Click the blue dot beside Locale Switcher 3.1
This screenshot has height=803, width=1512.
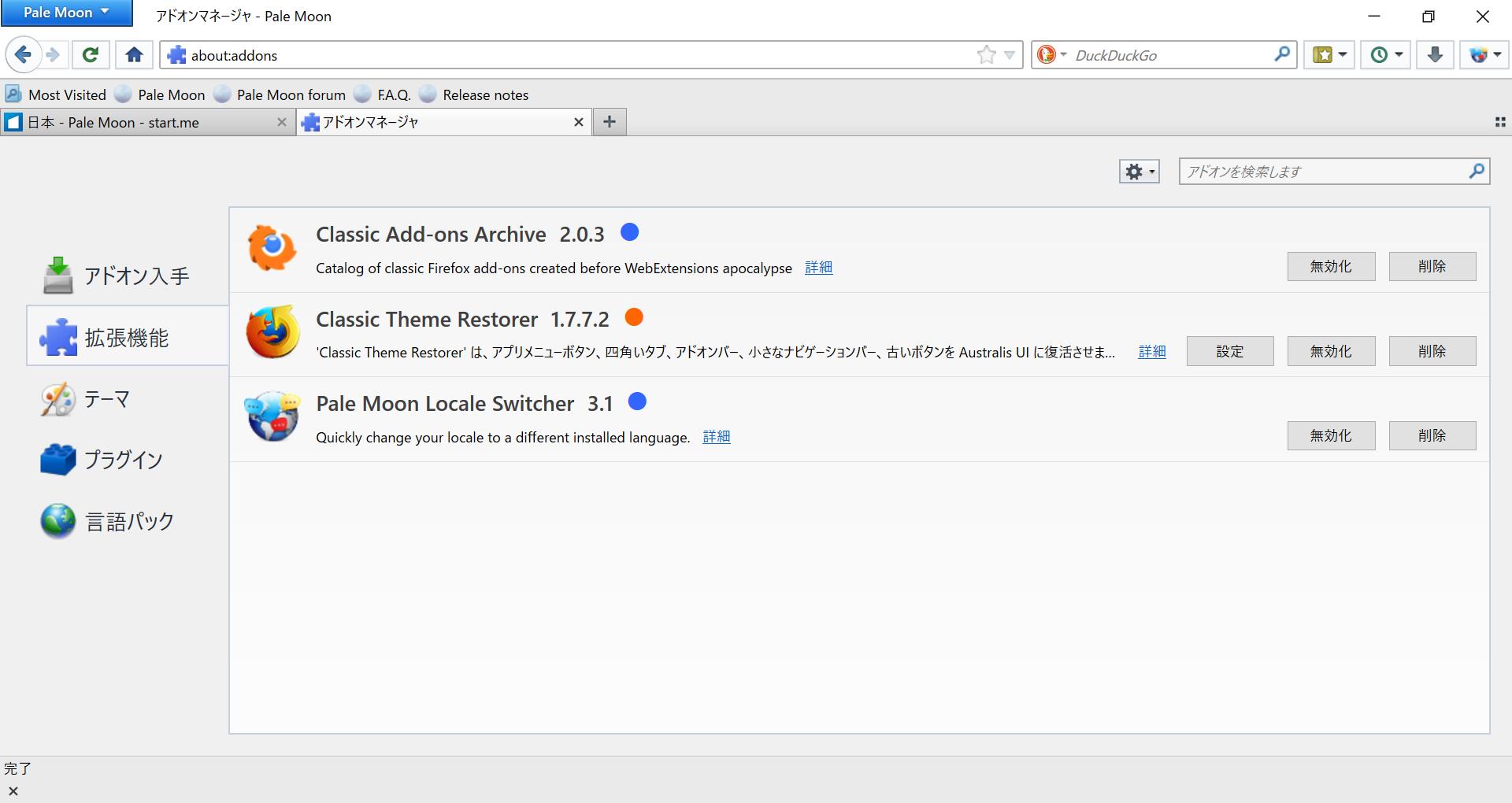pyautogui.click(x=637, y=401)
